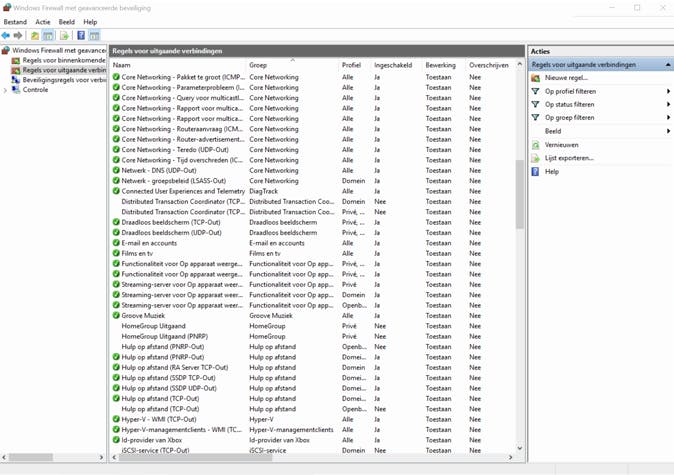Click the Up one level folder icon
This screenshot has width=674, height=475.
pyautogui.click(x=35, y=36)
